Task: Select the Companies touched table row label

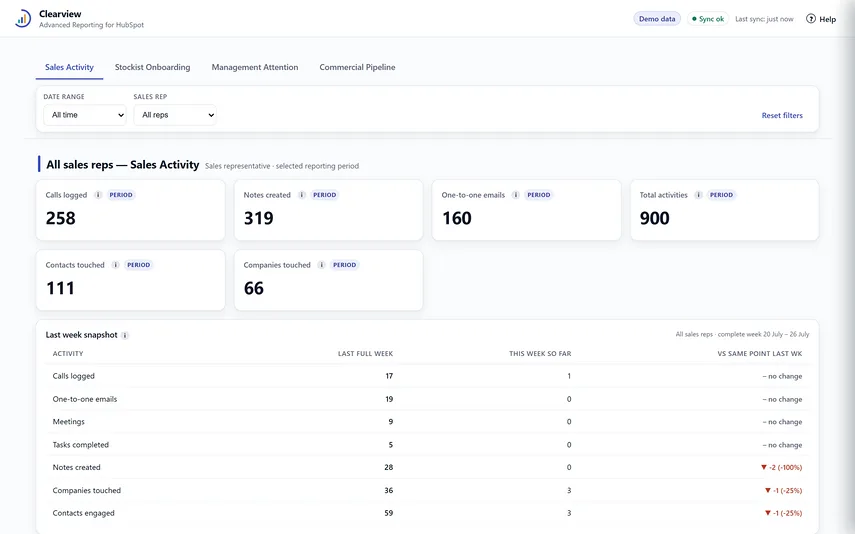Action: click(x=87, y=490)
